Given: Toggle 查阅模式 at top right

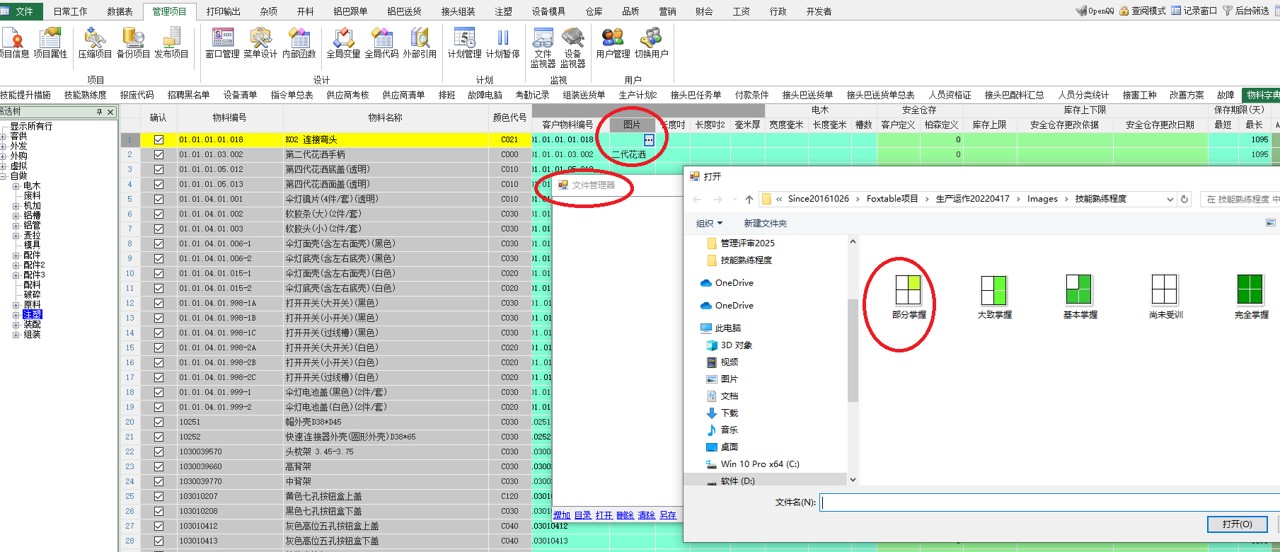Looking at the screenshot, I should (x=1142, y=10).
